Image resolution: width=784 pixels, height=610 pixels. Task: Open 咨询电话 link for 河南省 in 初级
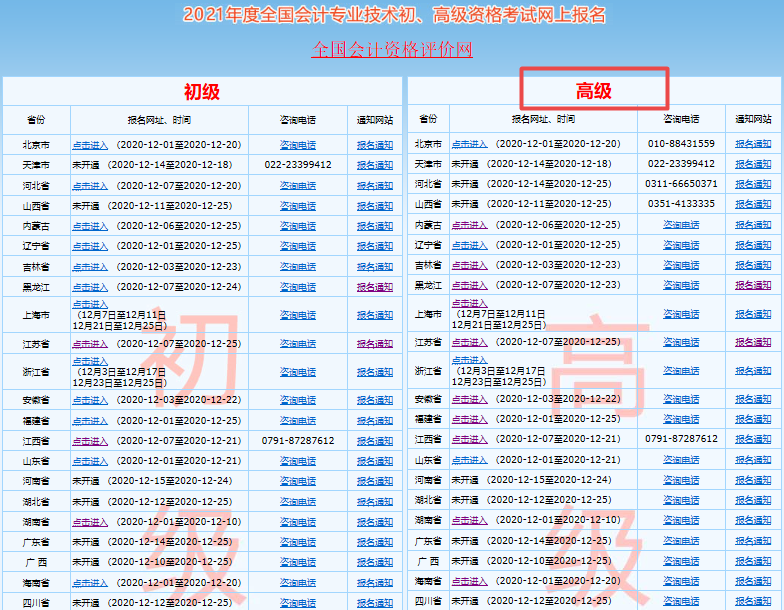pos(298,482)
